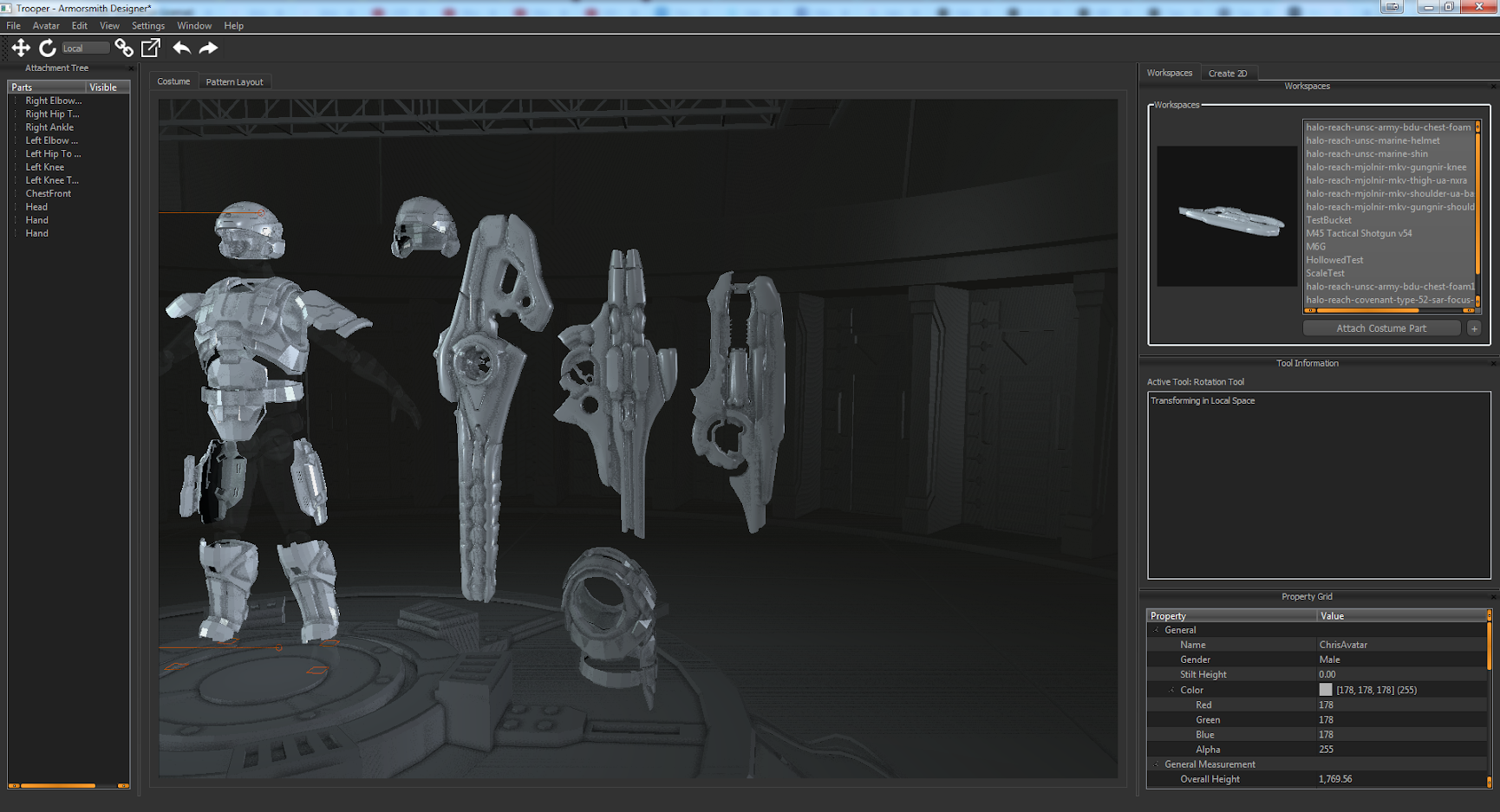The height and width of the screenshot is (812, 1500).
Task: Select Right Ankle in Attachment Tree
Action: 49,127
